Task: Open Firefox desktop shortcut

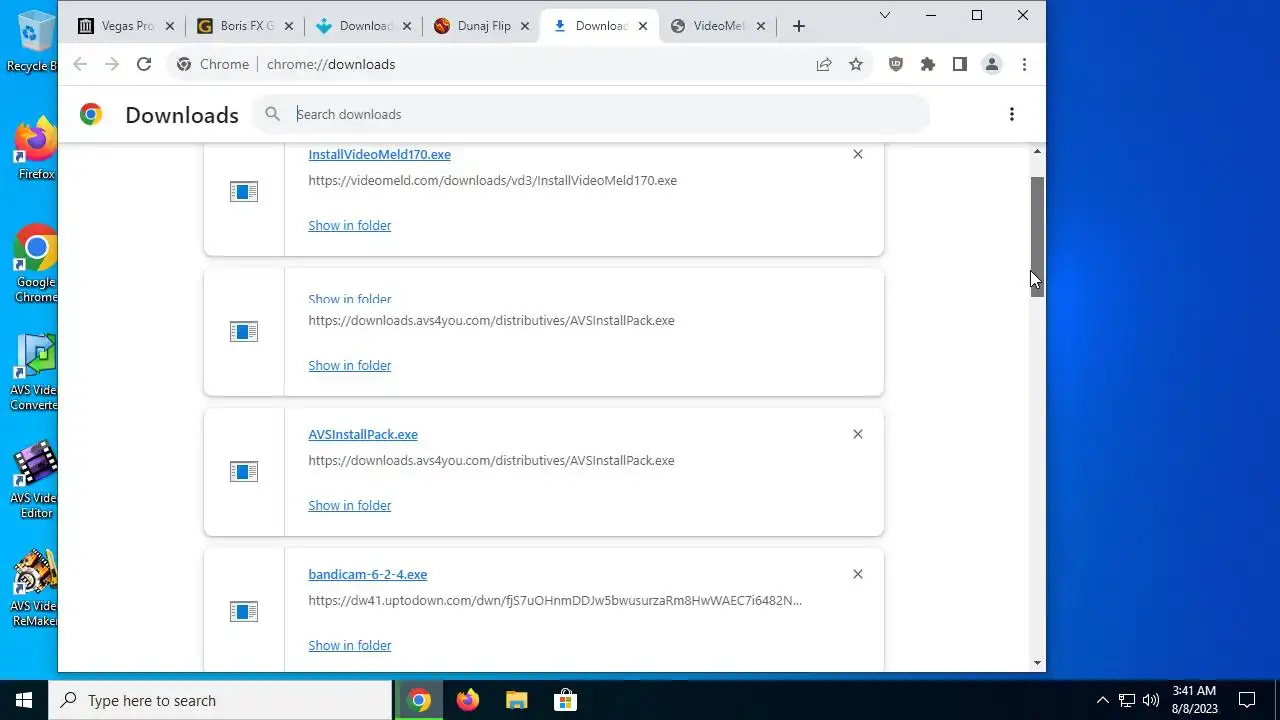Action: [36, 148]
